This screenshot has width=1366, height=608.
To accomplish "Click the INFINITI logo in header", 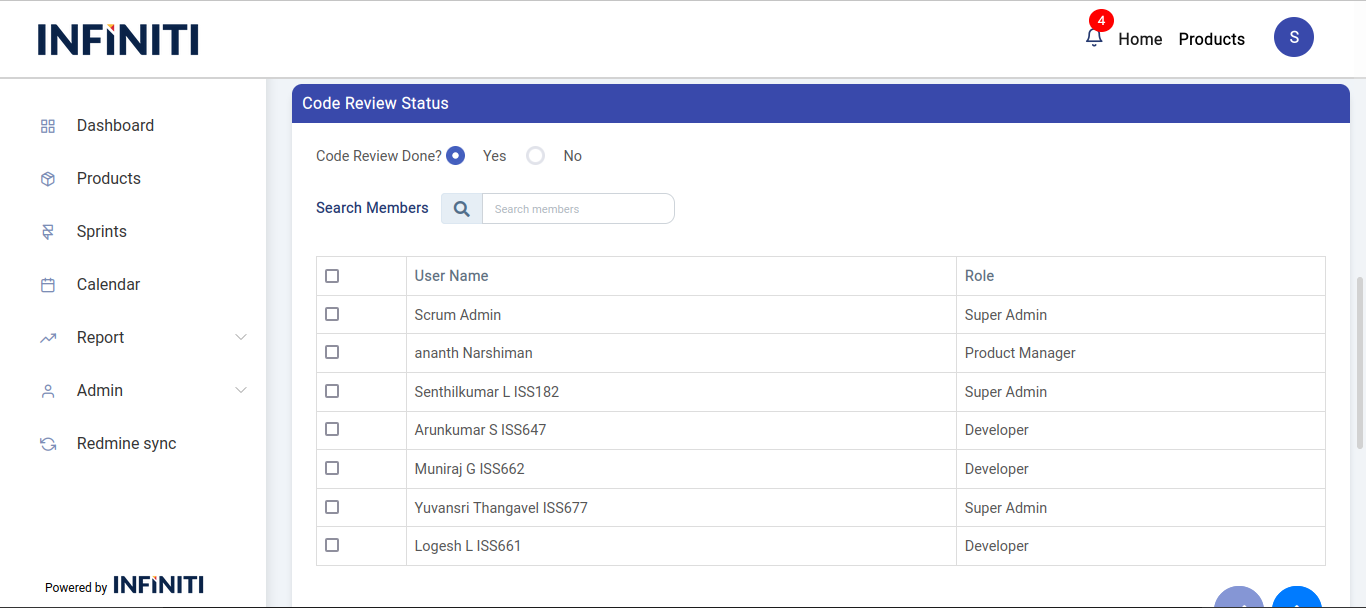I will point(118,39).
